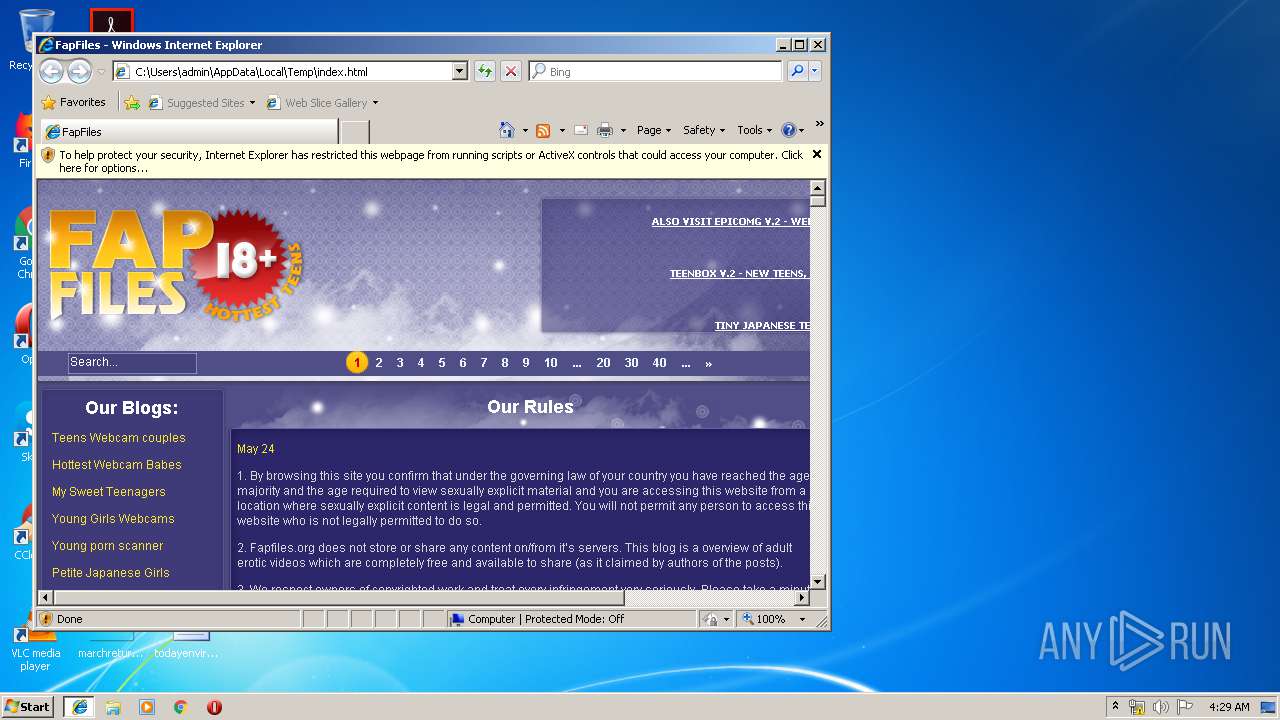The width and height of the screenshot is (1280, 720).
Task: Click the volume speaker tray icon
Action: pyautogui.click(x=1161, y=707)
